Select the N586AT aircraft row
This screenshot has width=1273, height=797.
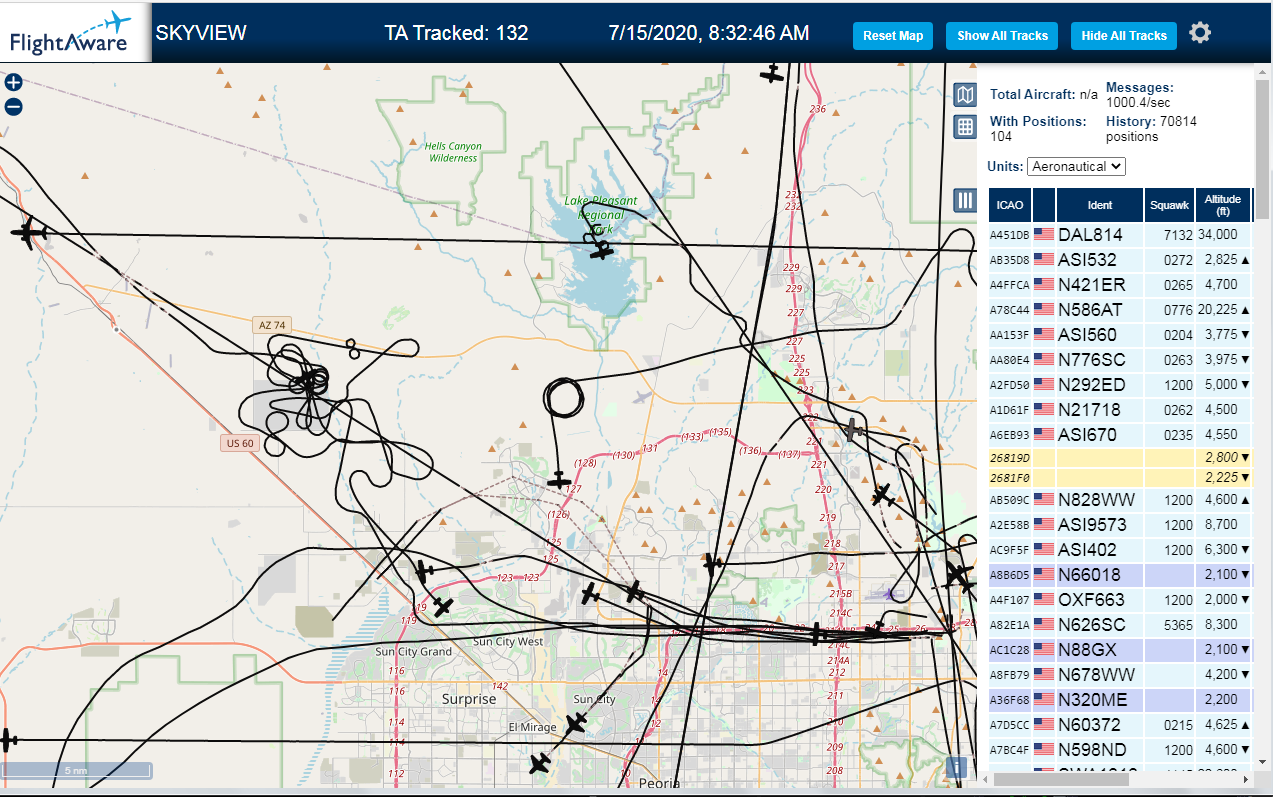click(x=1121, y=310)
